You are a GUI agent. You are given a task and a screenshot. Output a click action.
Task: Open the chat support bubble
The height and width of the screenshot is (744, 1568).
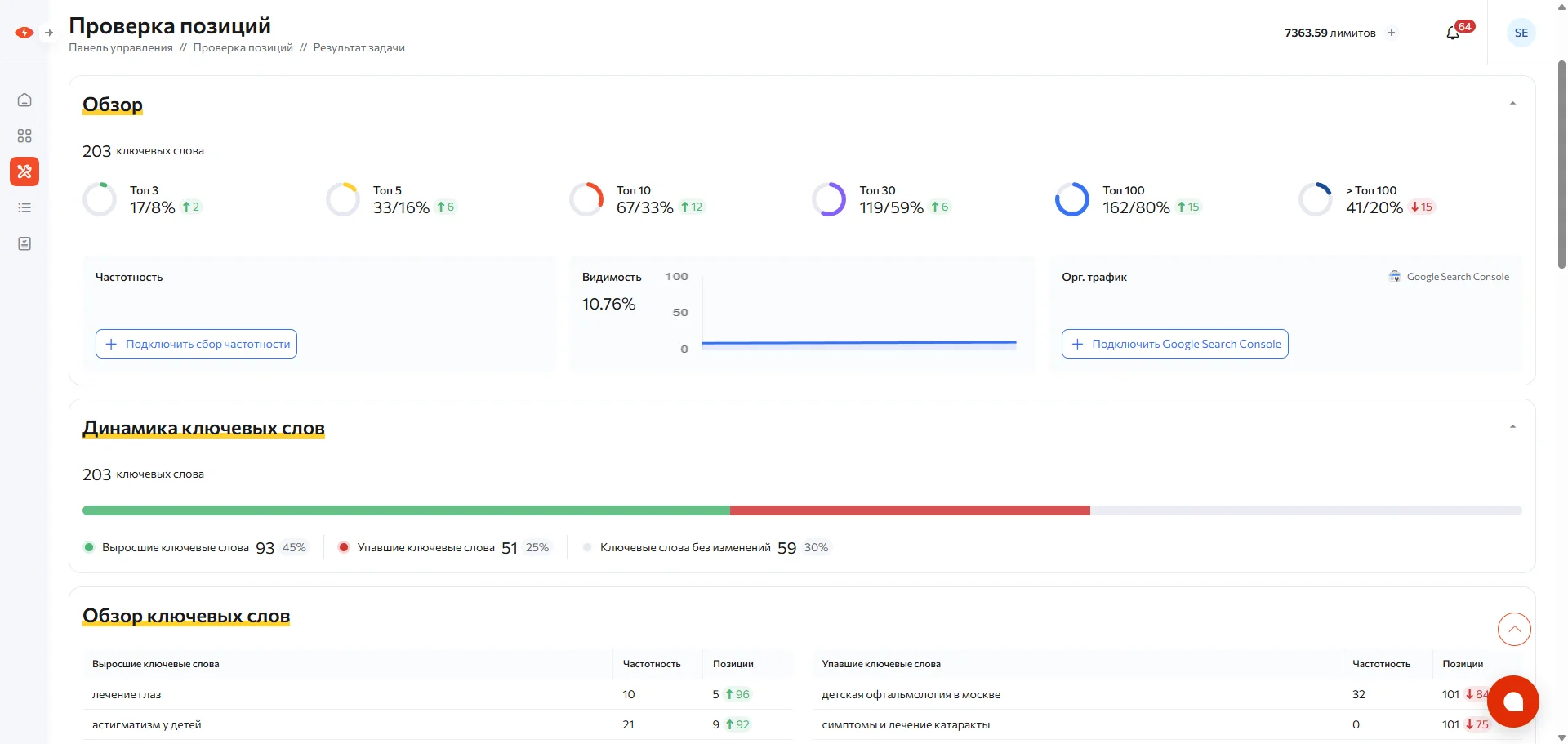(x=1513, y=702)
